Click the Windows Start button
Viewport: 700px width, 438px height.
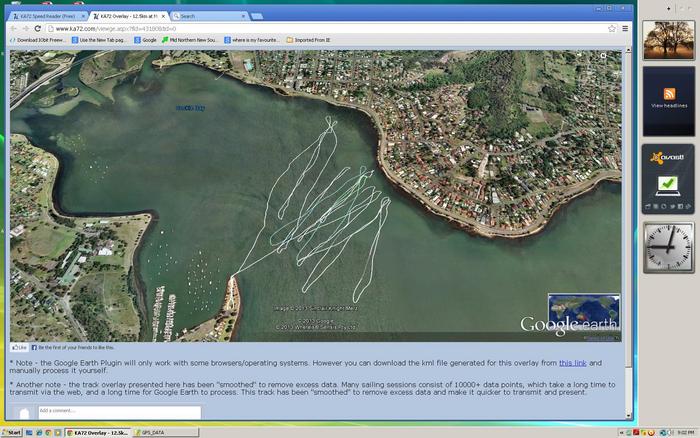pyautogui.click(x=14, y=432)
